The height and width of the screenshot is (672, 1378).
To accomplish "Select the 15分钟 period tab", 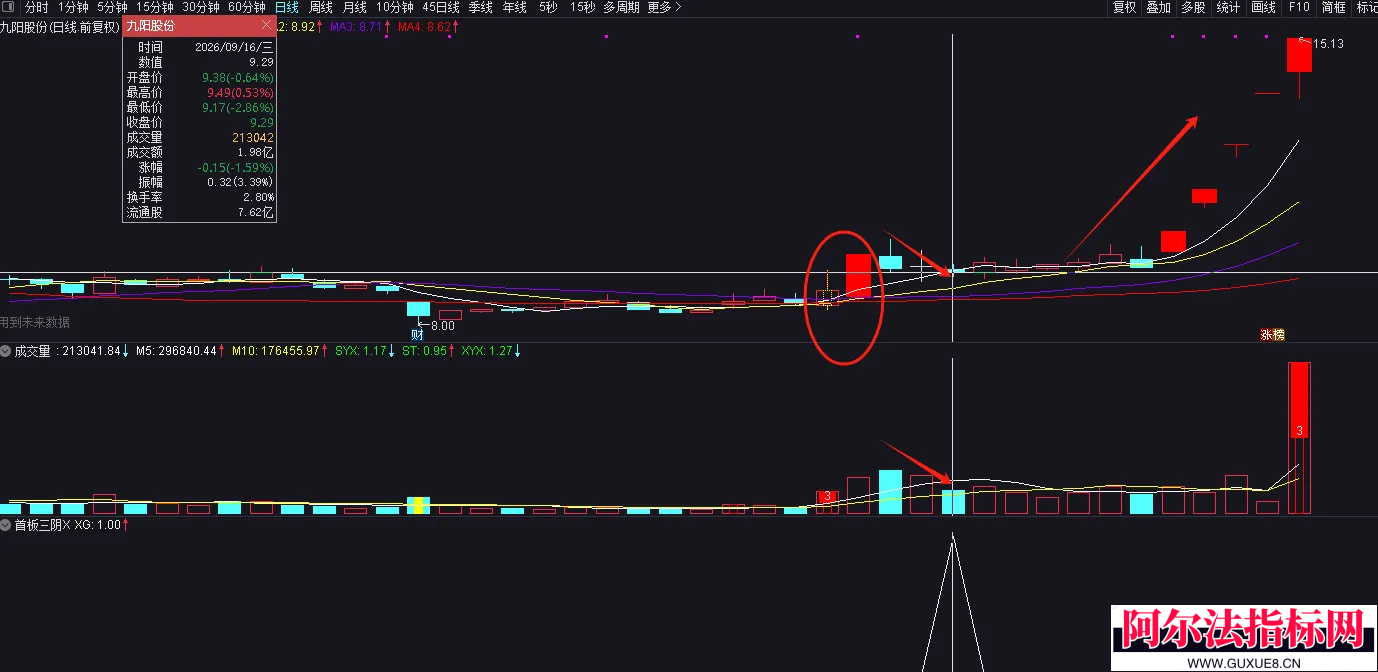I will point(154,7).
